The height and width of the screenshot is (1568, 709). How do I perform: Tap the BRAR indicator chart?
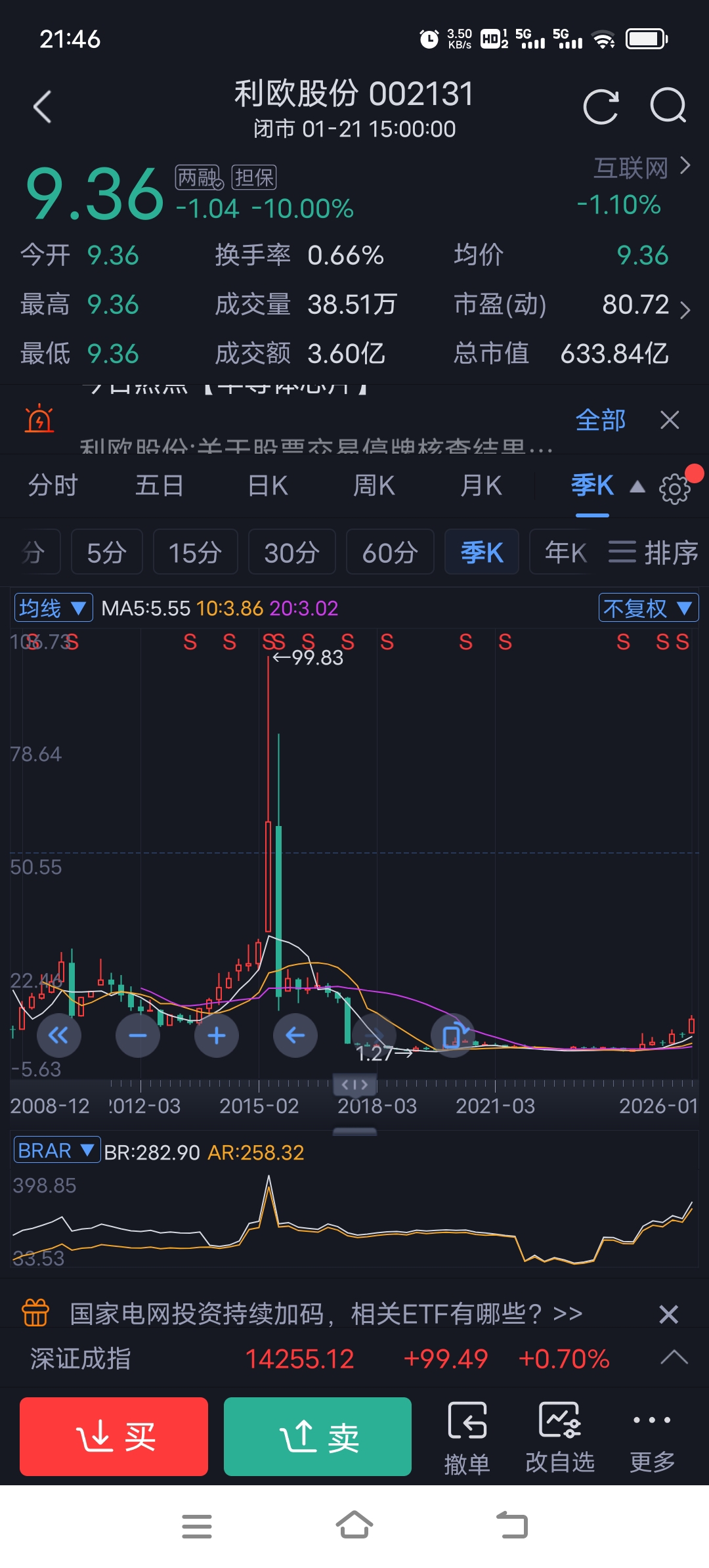[x=354, y=1219]
